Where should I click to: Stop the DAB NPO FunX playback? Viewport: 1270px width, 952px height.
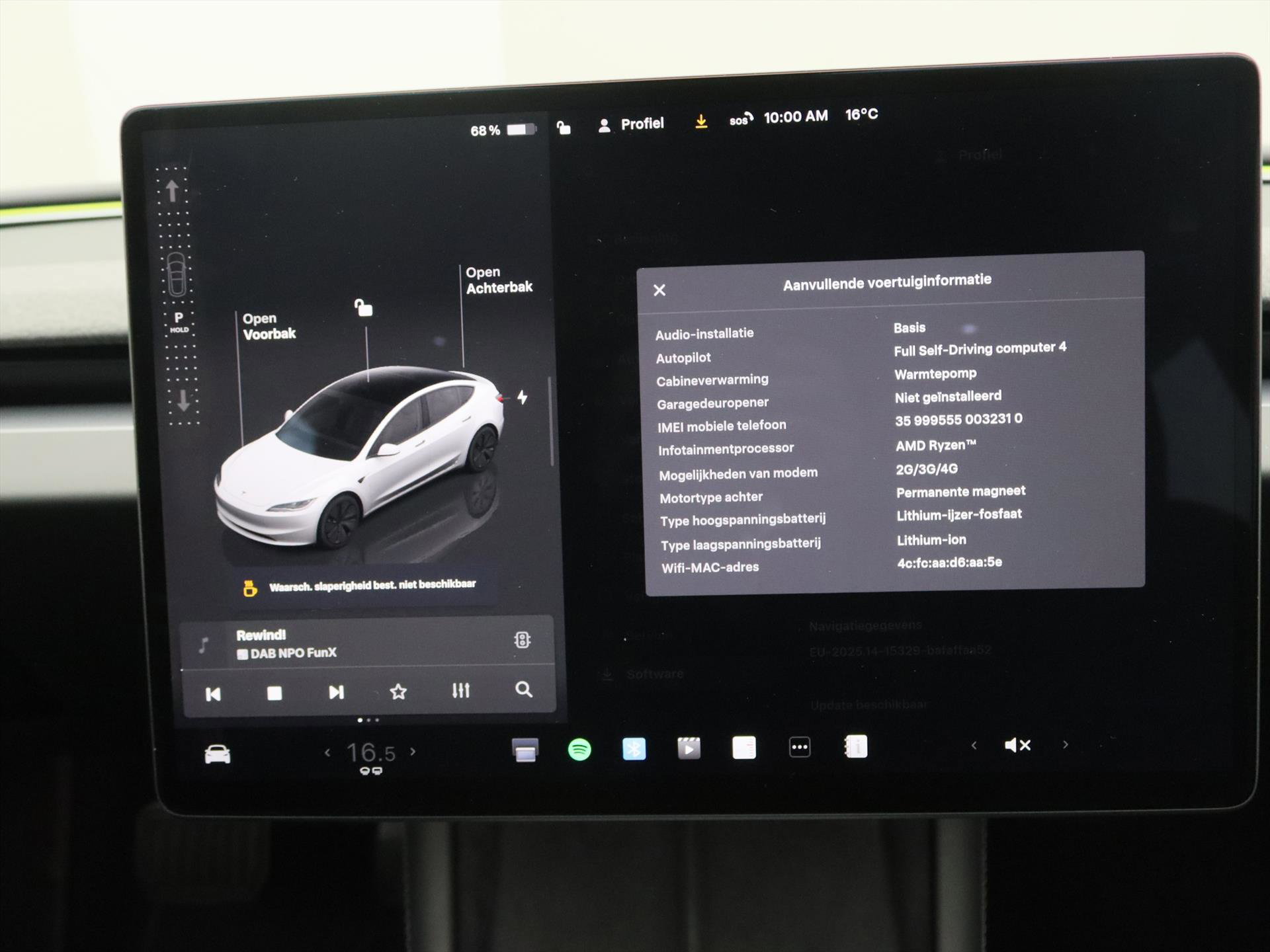[275, 693]
